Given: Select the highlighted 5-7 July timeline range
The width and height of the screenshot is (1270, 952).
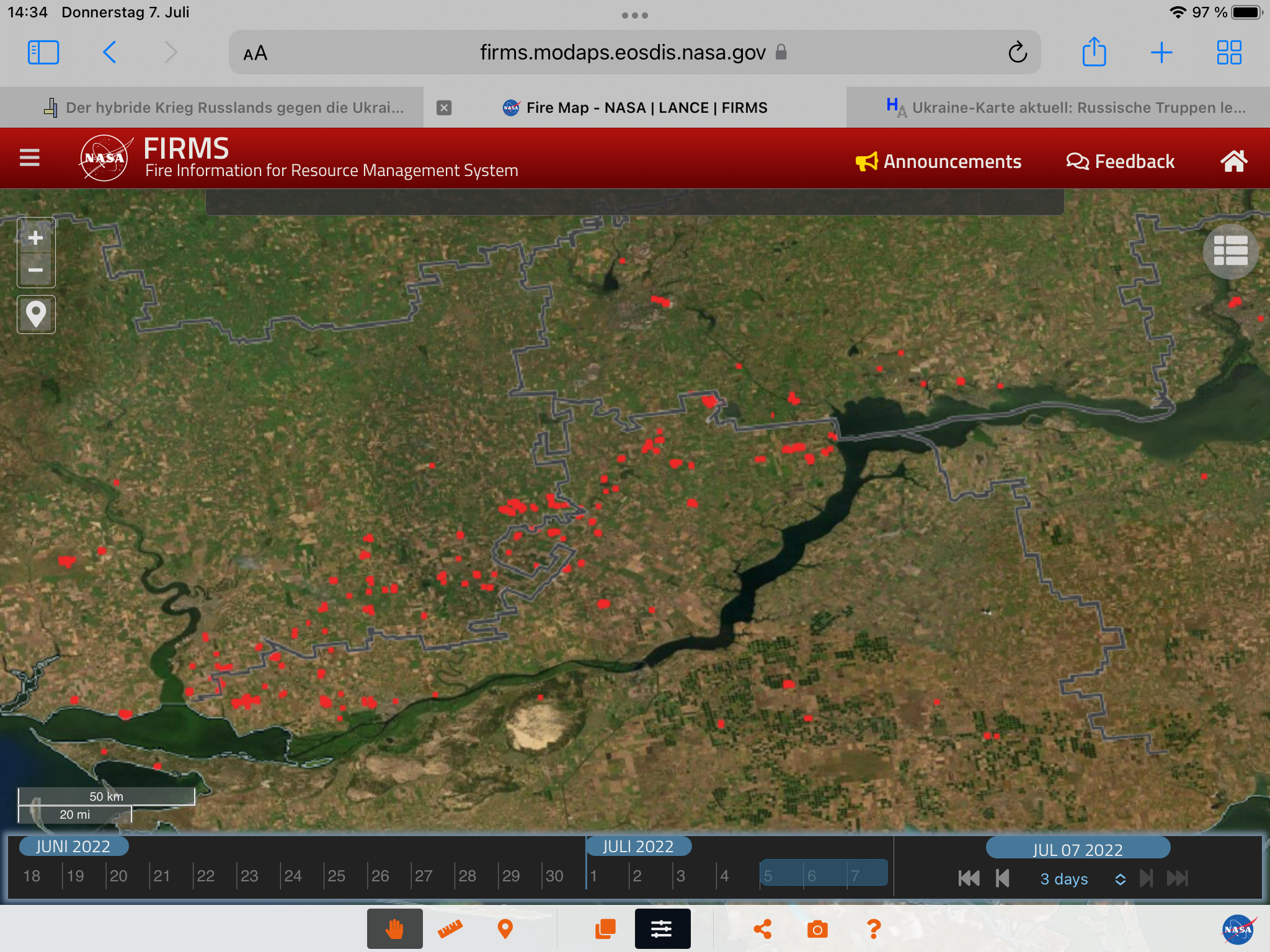Looking at the screenshot, I should click(824, 873).
